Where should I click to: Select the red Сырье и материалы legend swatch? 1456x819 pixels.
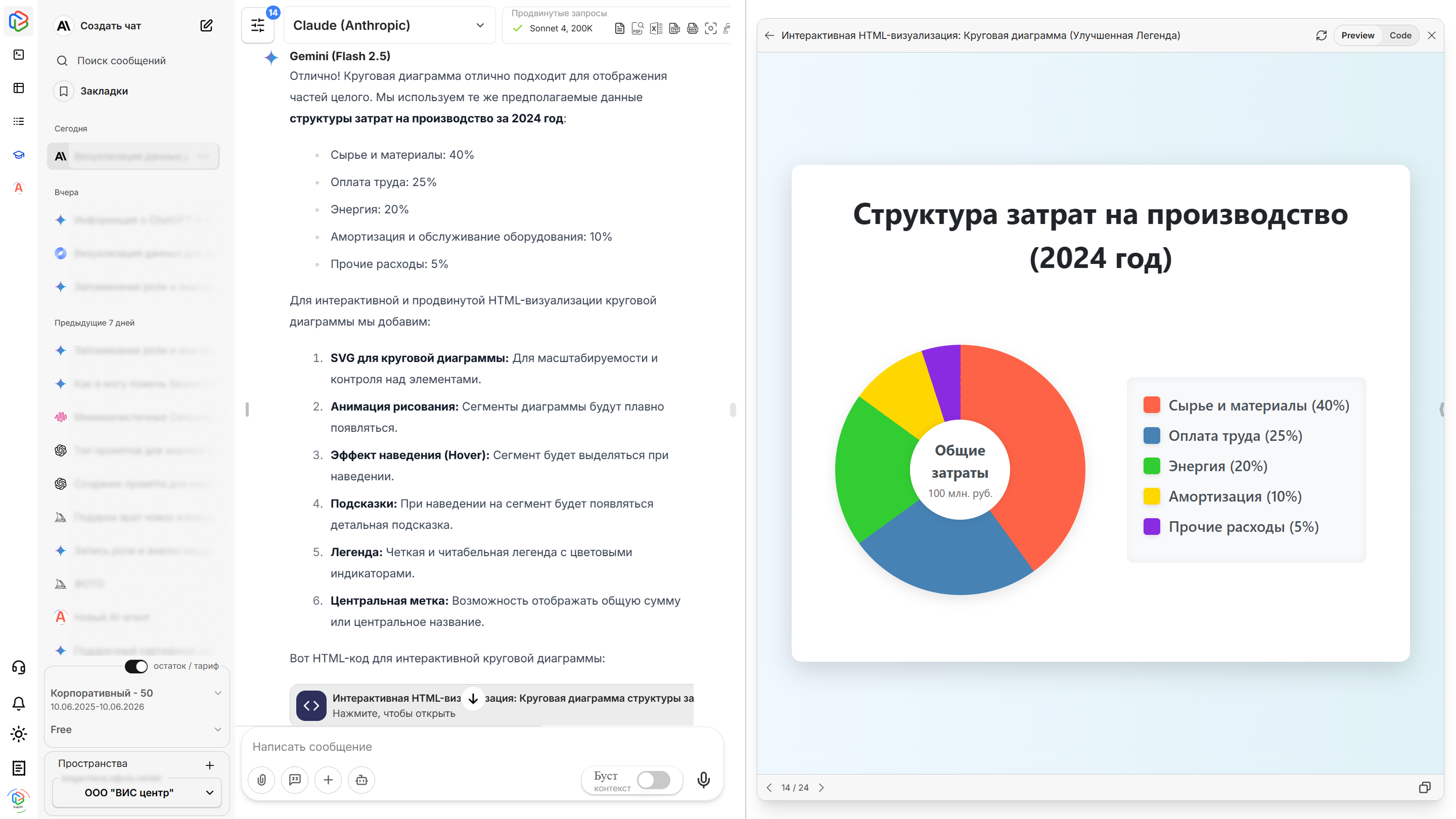click(1151, 404)
